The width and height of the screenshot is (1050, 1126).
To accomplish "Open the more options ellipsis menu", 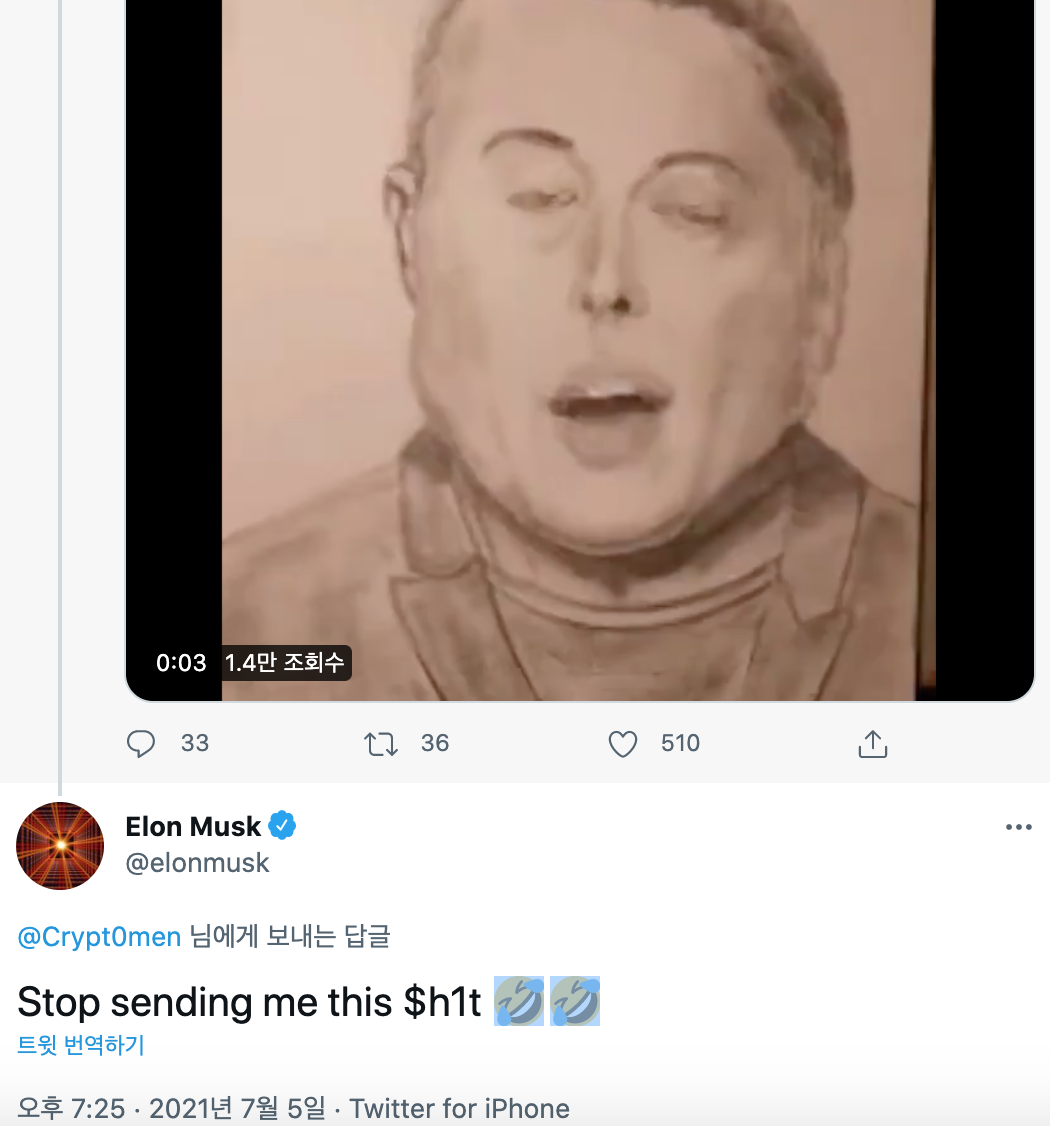I will pyautogui.click(x=1018, y=827).
